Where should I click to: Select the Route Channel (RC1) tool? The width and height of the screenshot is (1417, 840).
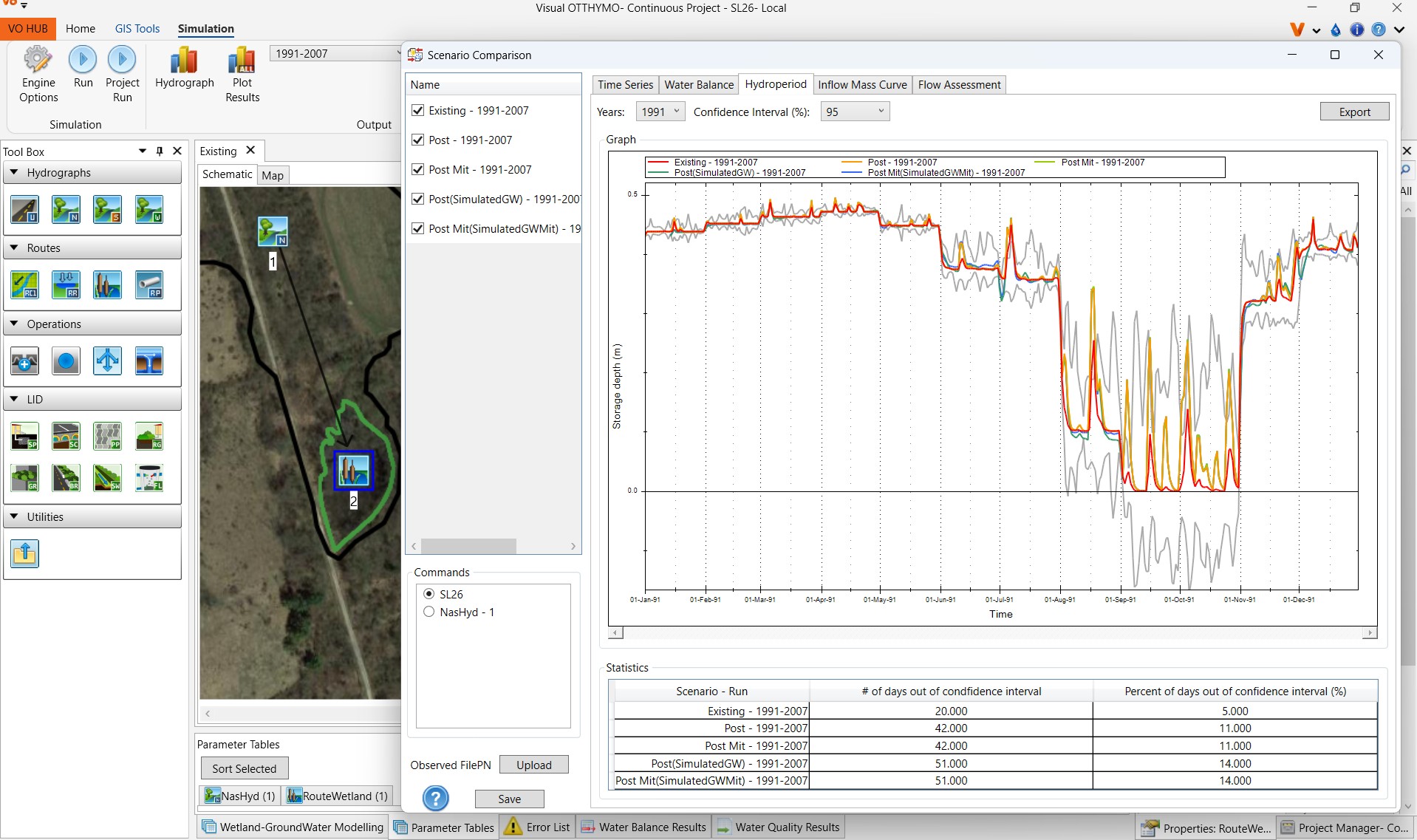pos(24,285)
